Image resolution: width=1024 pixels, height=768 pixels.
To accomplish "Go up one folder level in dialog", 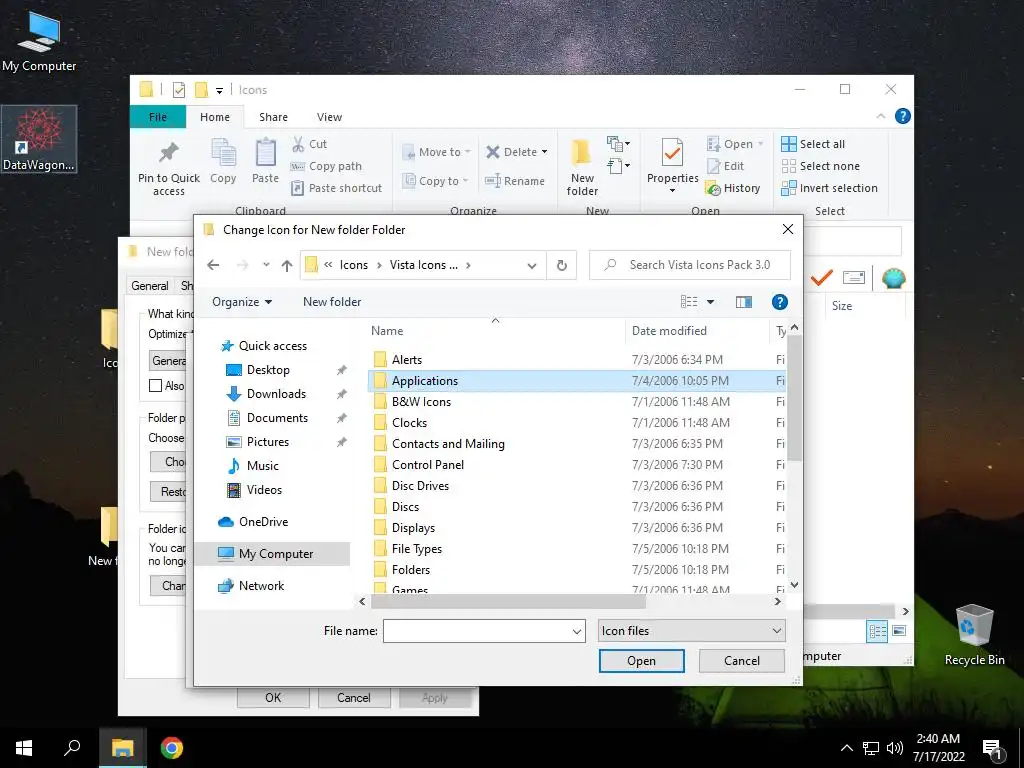I will [287, 265].
